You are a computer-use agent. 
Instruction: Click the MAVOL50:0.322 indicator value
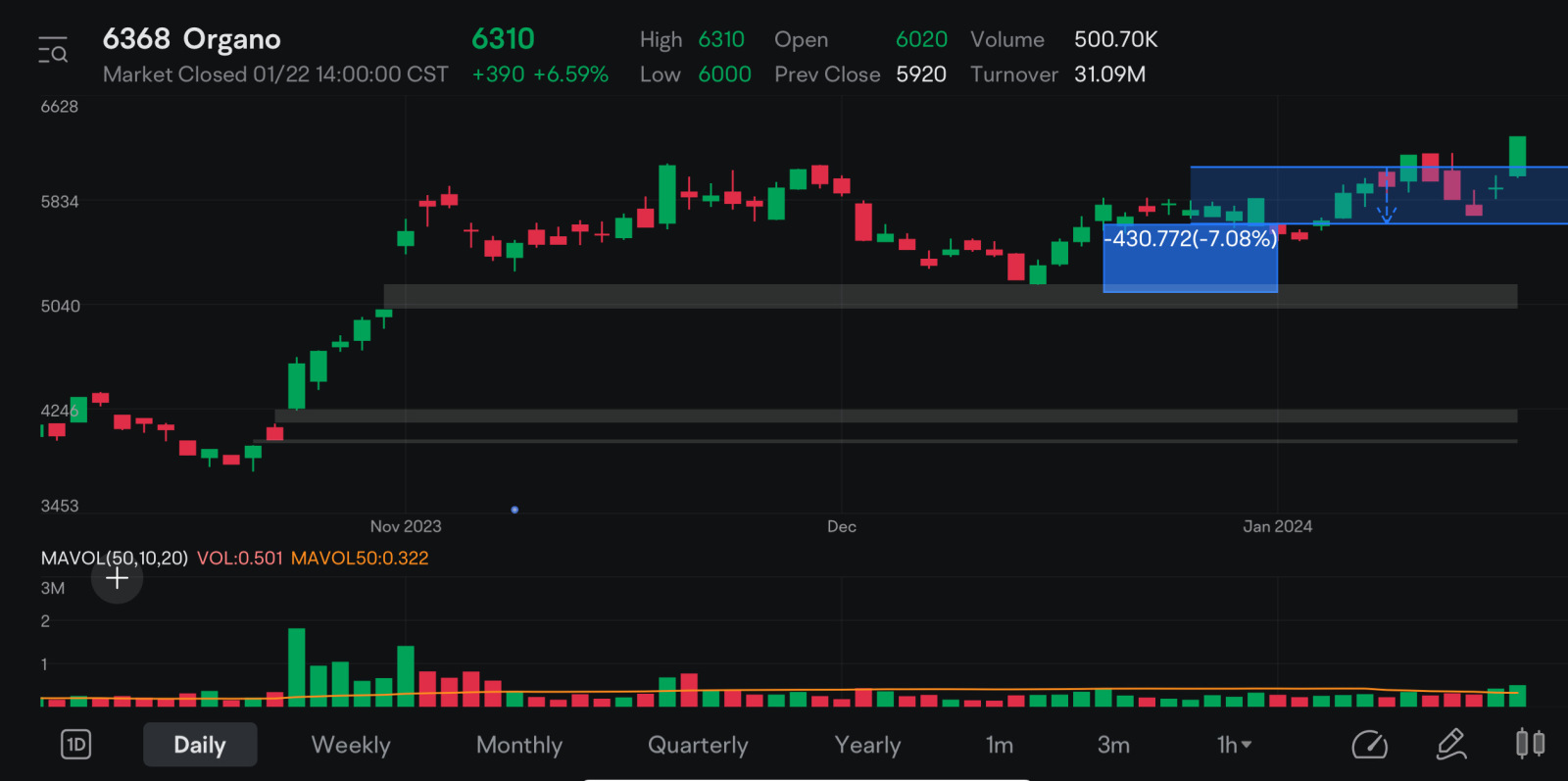(360, 558)
